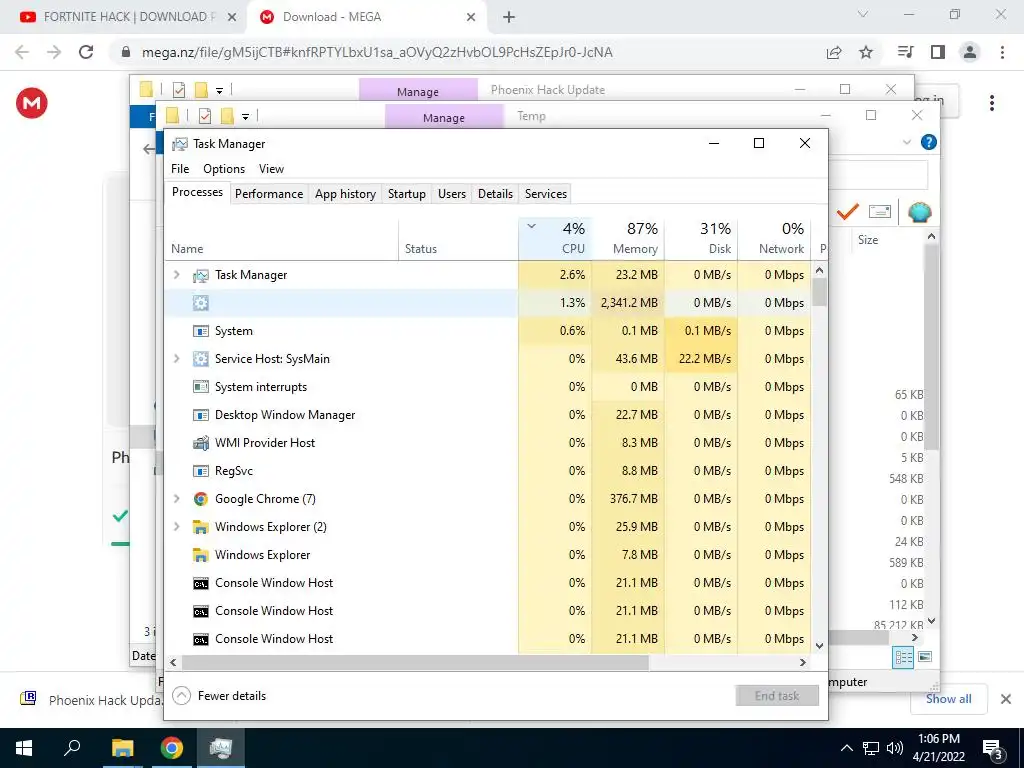
Task: Open Google Chrome from the taskbar
Action: (x=172, y=748)
